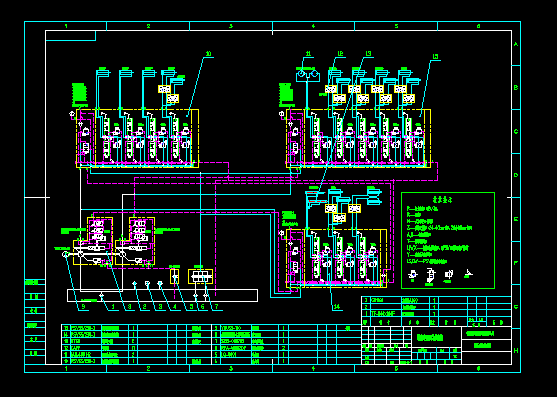Select yellow-boxed valve block above callout 6
This screenshot has height=397, width=557.
tap(200, 277)
